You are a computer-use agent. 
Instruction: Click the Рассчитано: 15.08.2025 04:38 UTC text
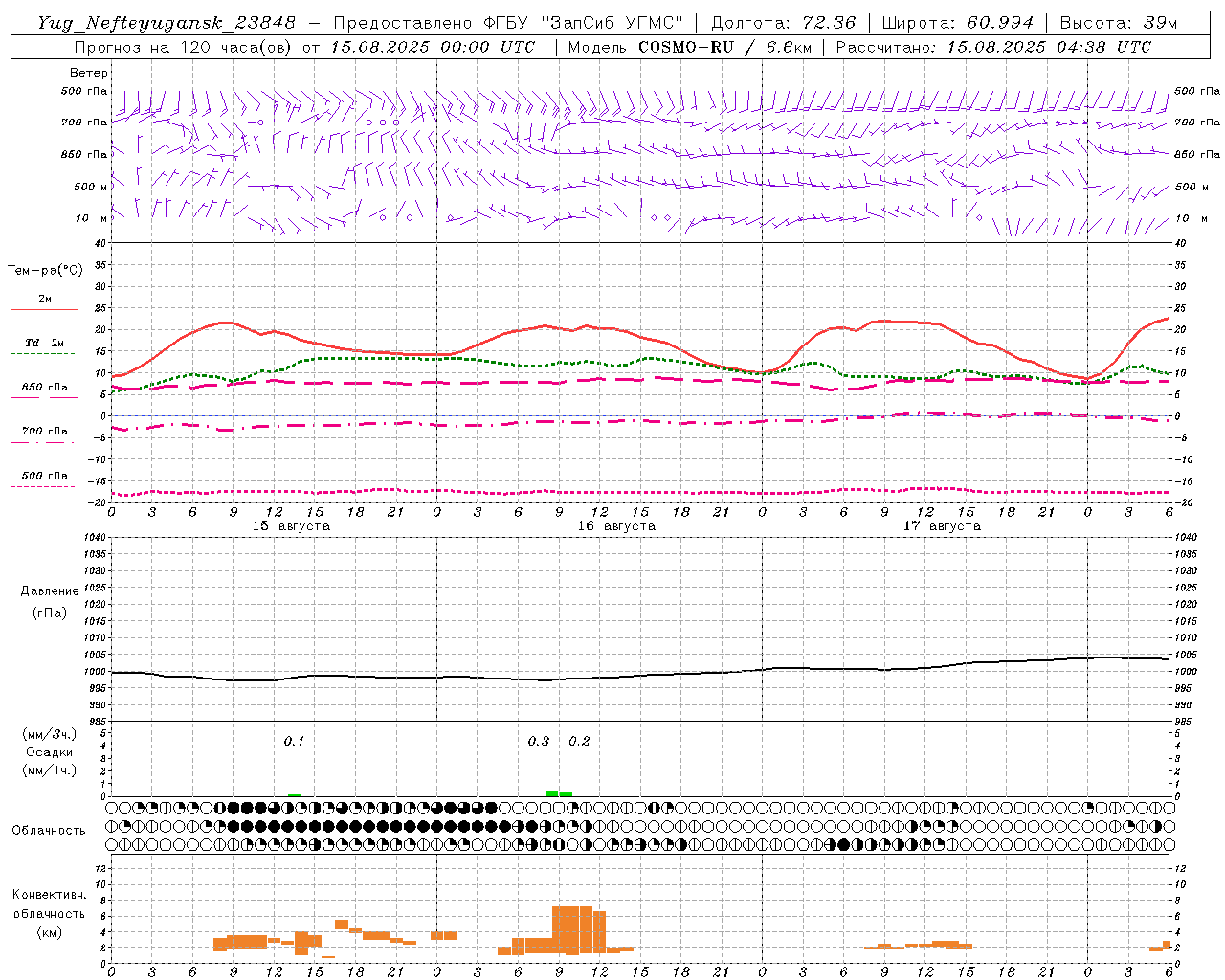(x=993, y=47)
